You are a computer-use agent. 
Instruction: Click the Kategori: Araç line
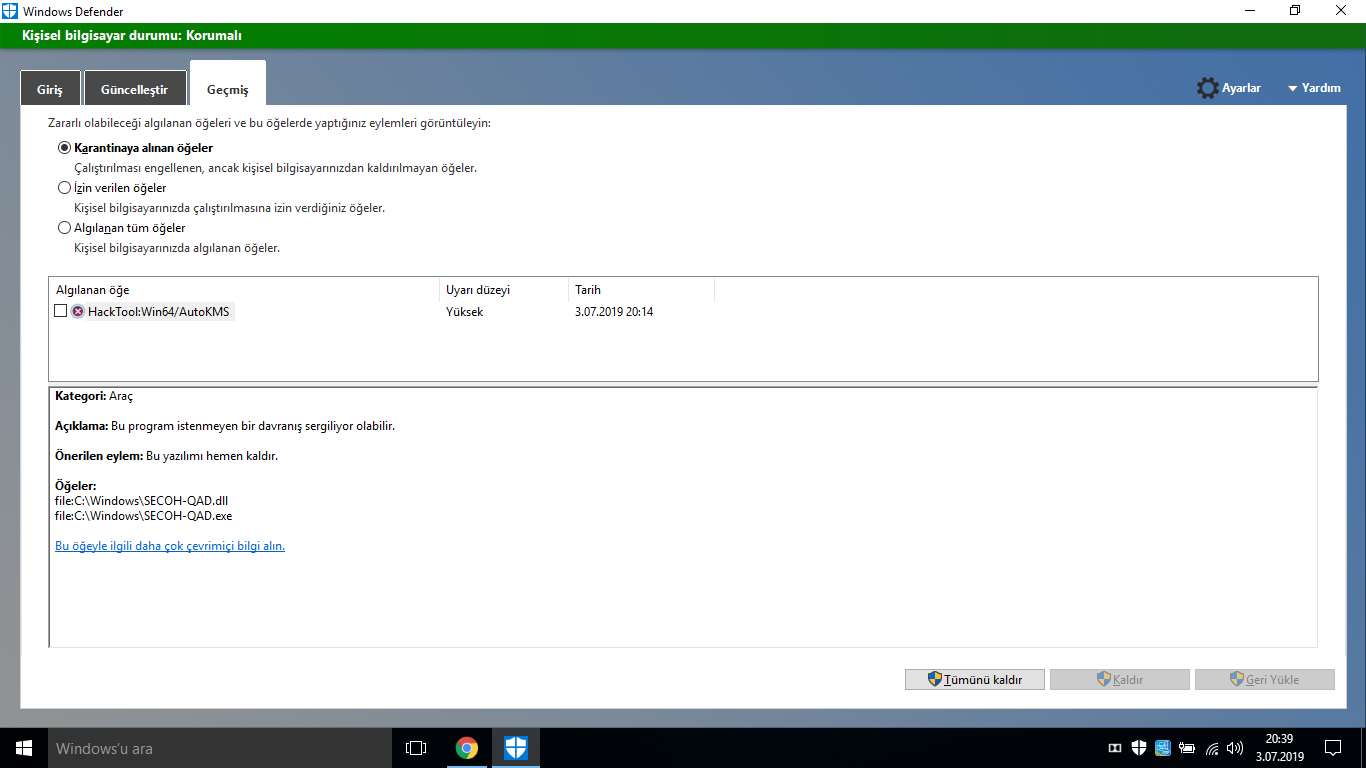tap(94, 396)
